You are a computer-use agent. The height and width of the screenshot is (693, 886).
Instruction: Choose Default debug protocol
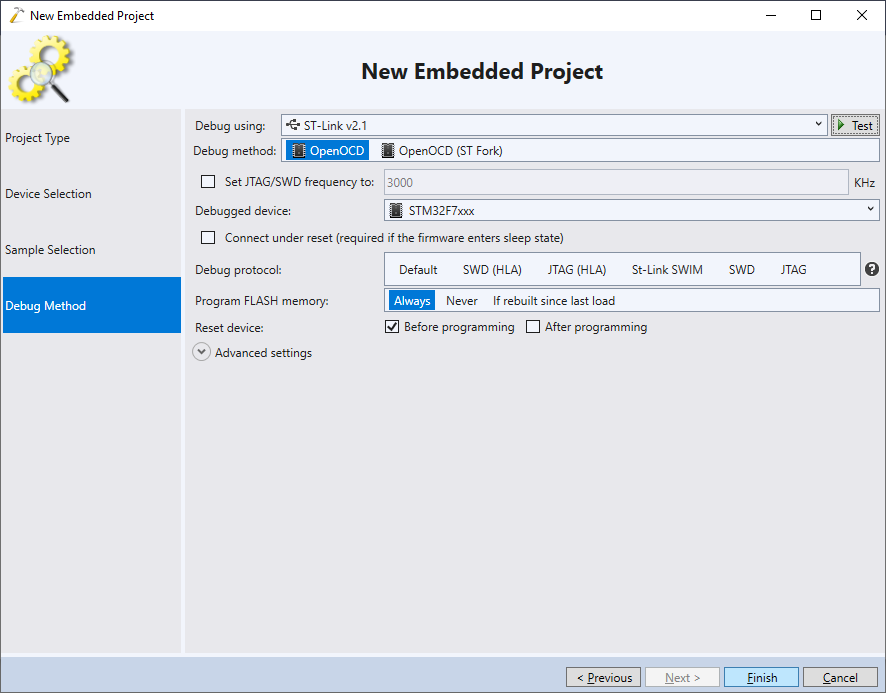(x=418, y=270)
